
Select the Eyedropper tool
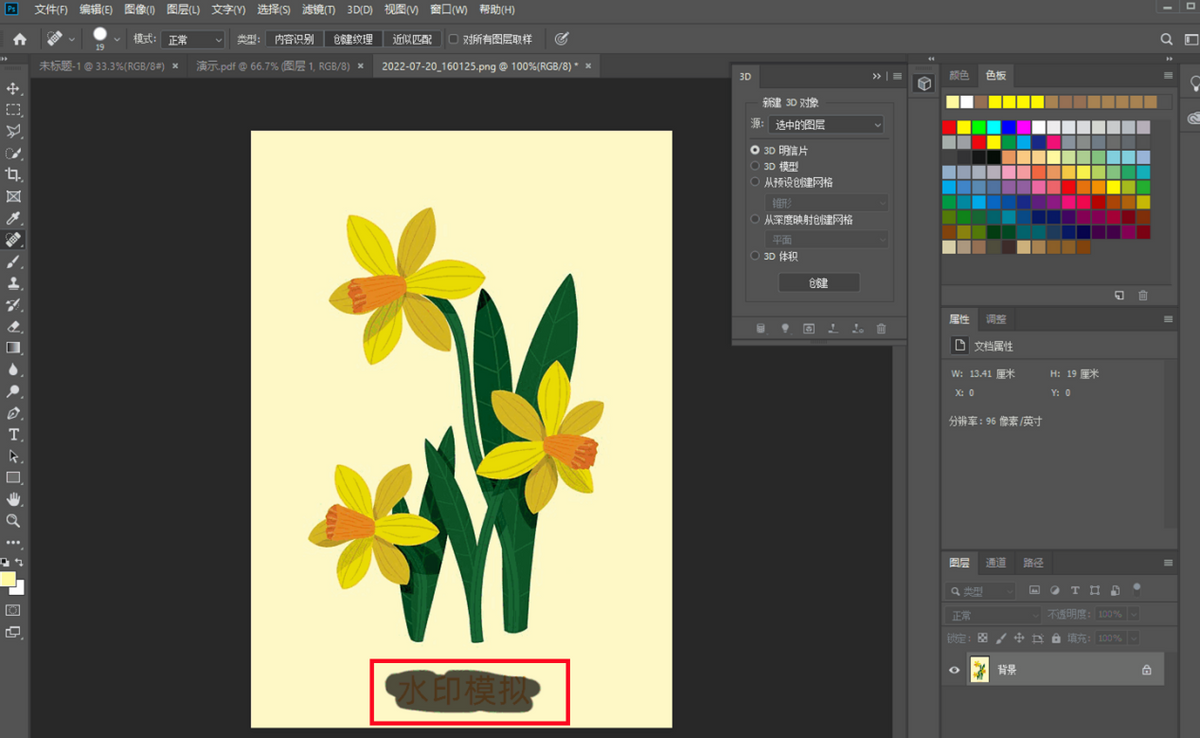(x=14, y=218)
